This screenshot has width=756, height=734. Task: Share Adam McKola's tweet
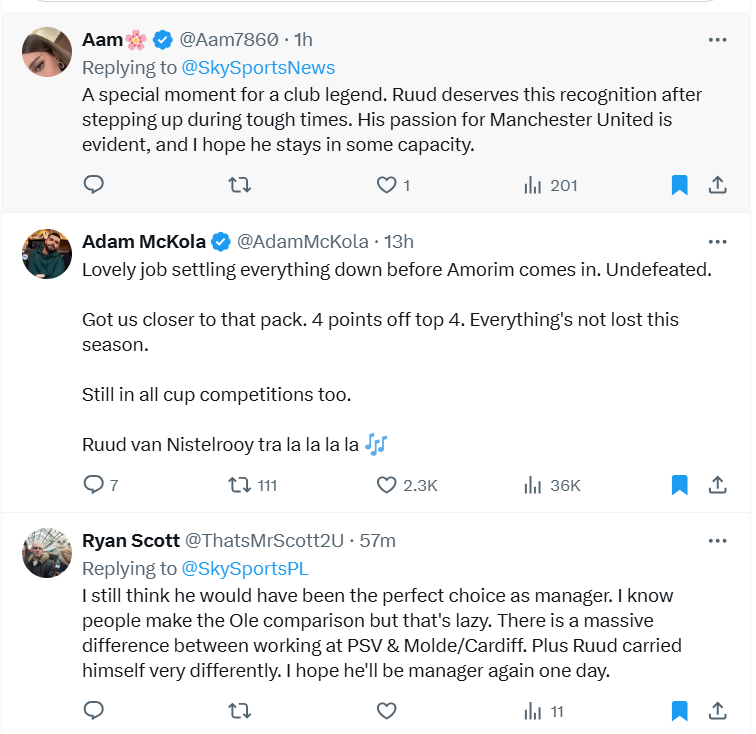click(x=717, y=485)
